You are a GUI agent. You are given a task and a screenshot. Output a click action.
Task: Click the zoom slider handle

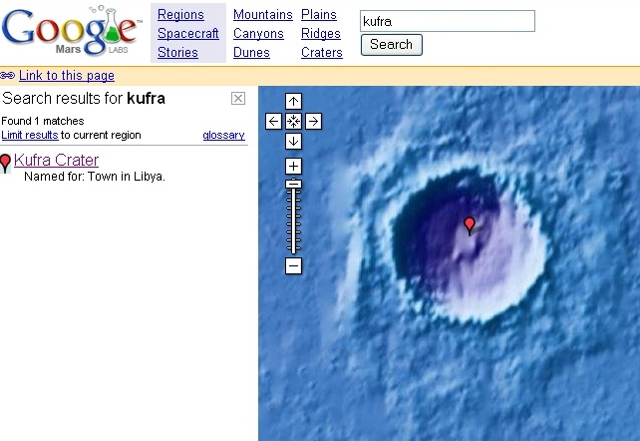293,184
